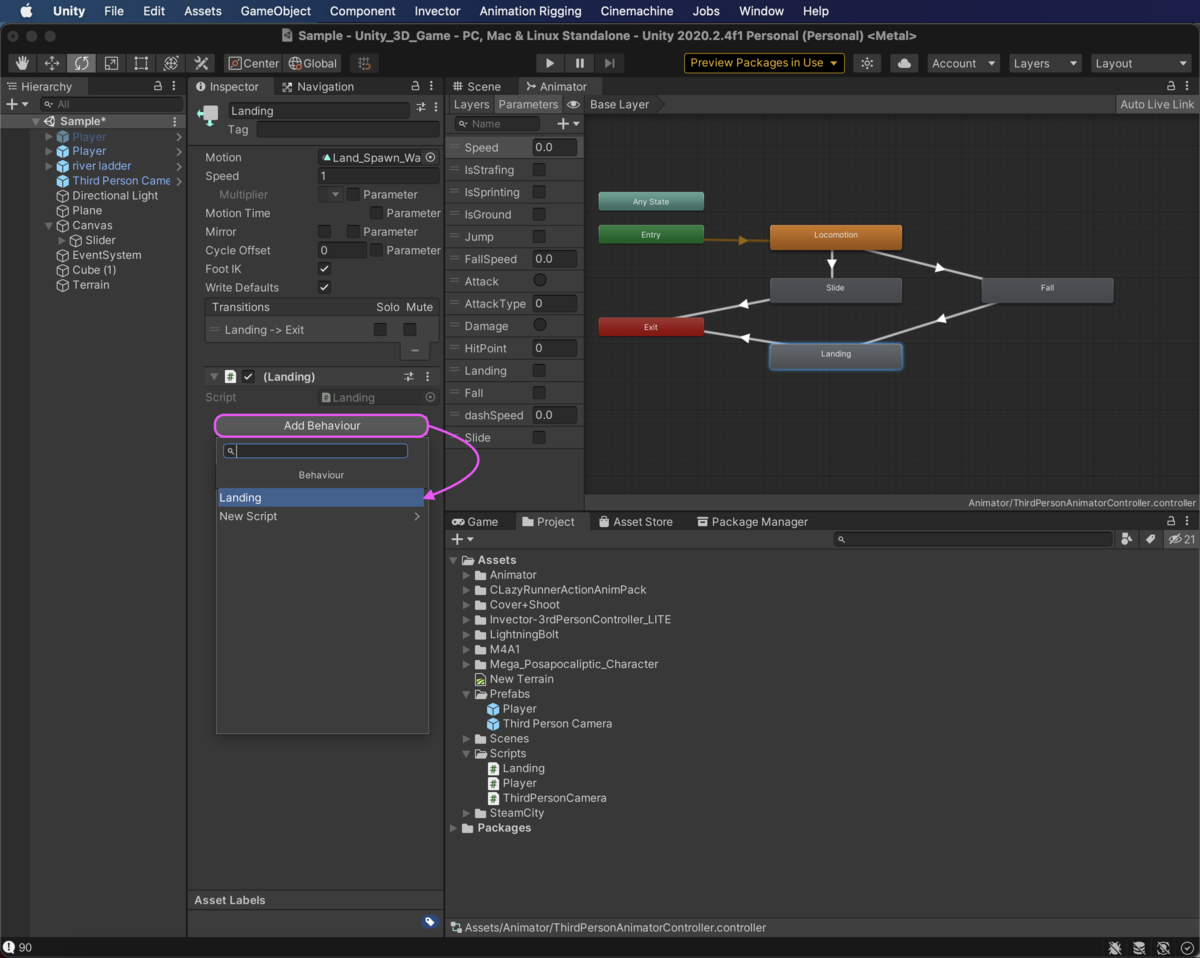Search by type in Project panel

[1127, 539]
